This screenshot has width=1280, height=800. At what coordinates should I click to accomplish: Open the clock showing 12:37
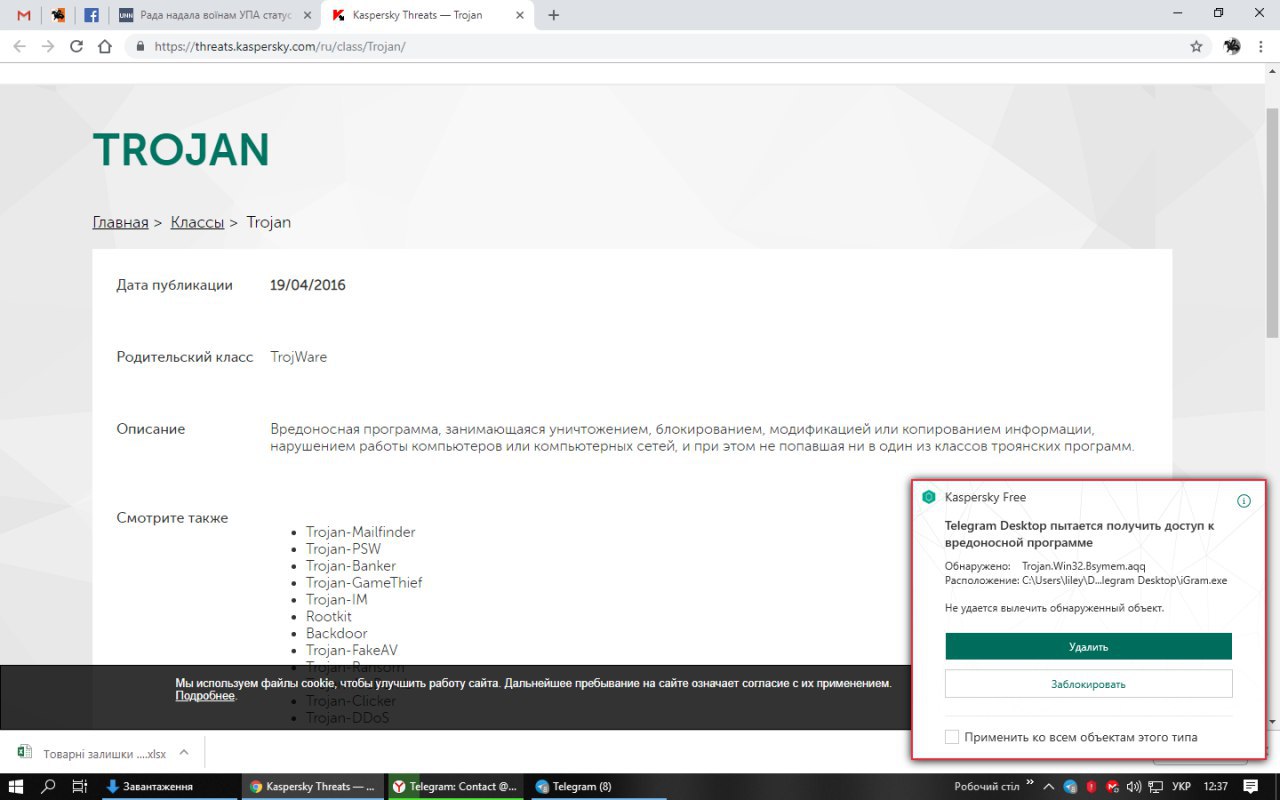point(1216,786)
